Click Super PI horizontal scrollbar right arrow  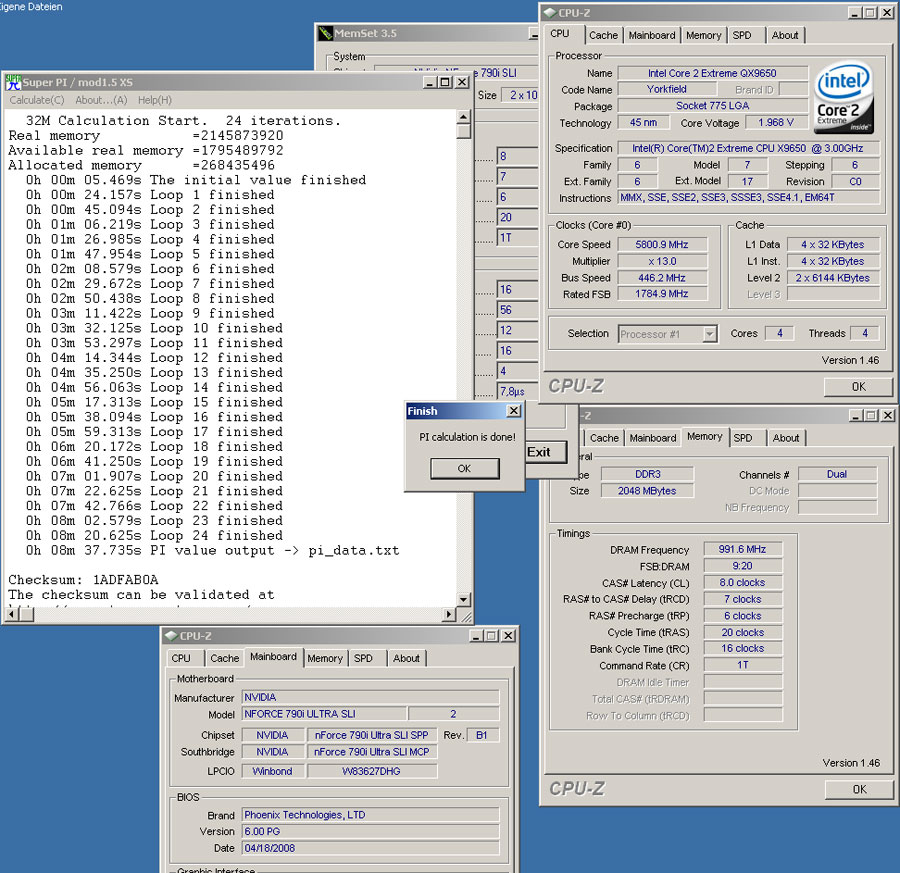450,615
